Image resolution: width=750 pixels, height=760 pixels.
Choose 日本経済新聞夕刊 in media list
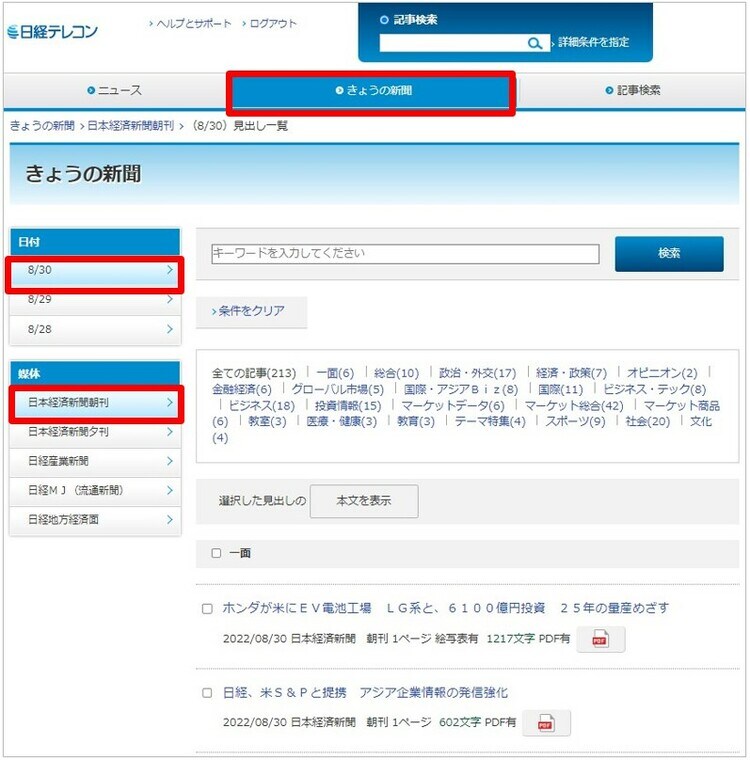click(95, 432)
